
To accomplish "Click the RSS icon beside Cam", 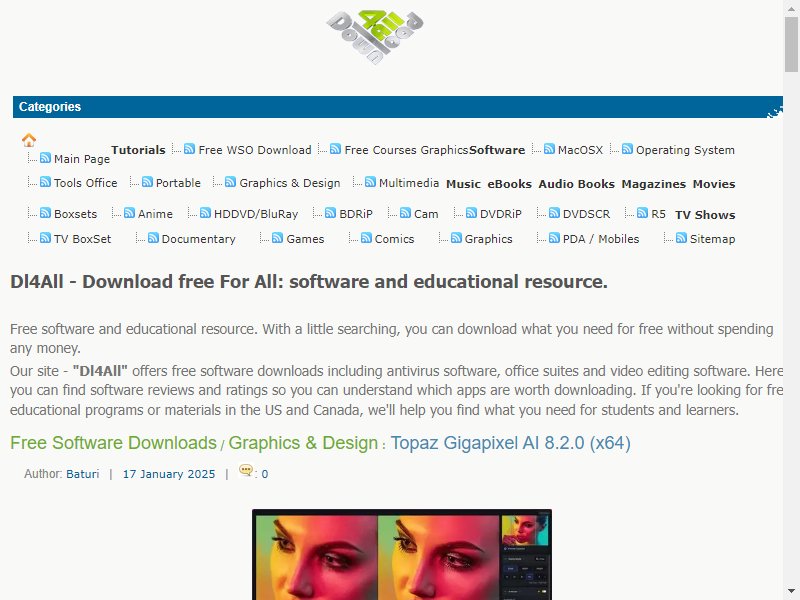I will point(405,213).
